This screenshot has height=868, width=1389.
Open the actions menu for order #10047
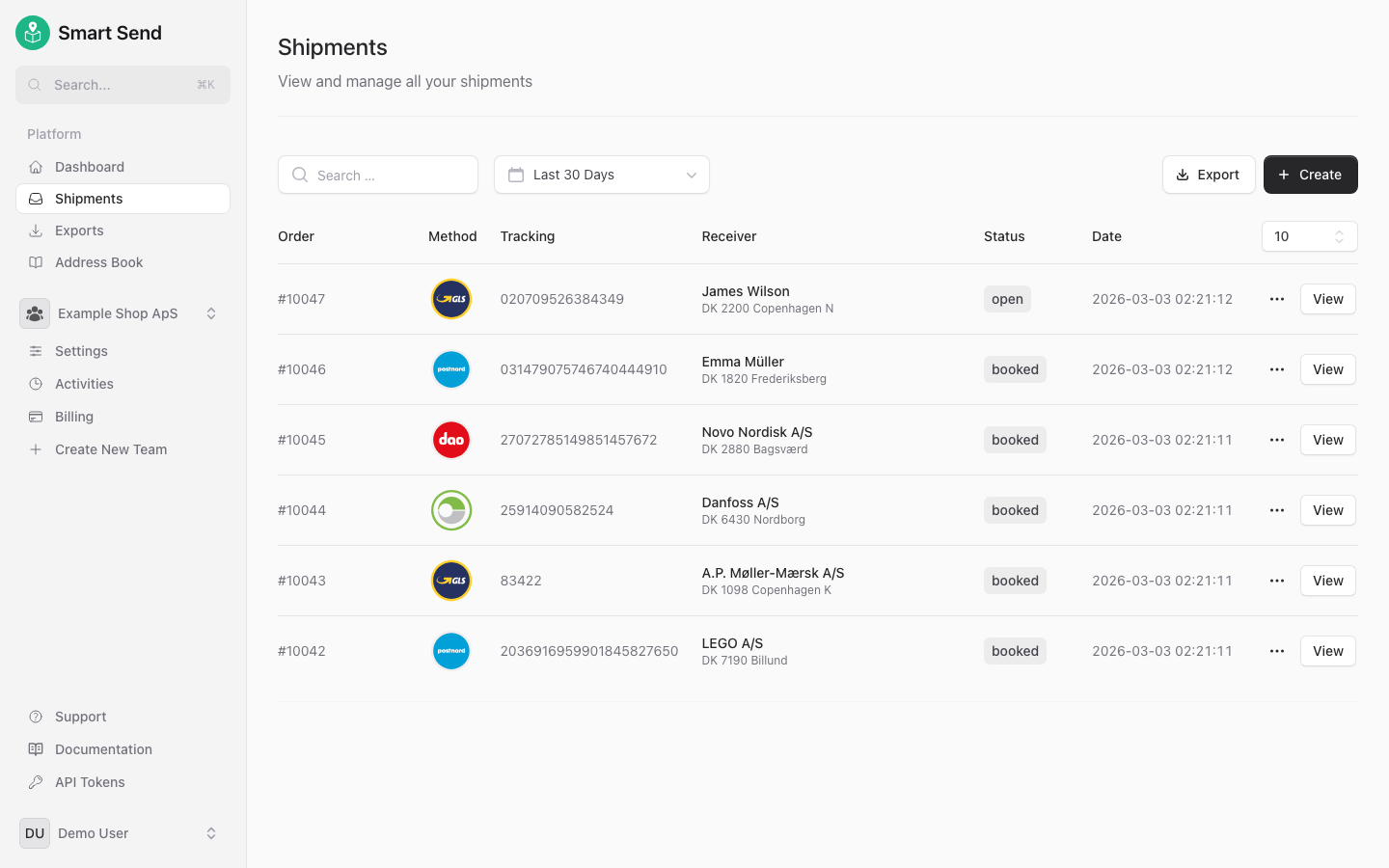click(1276, 299)
